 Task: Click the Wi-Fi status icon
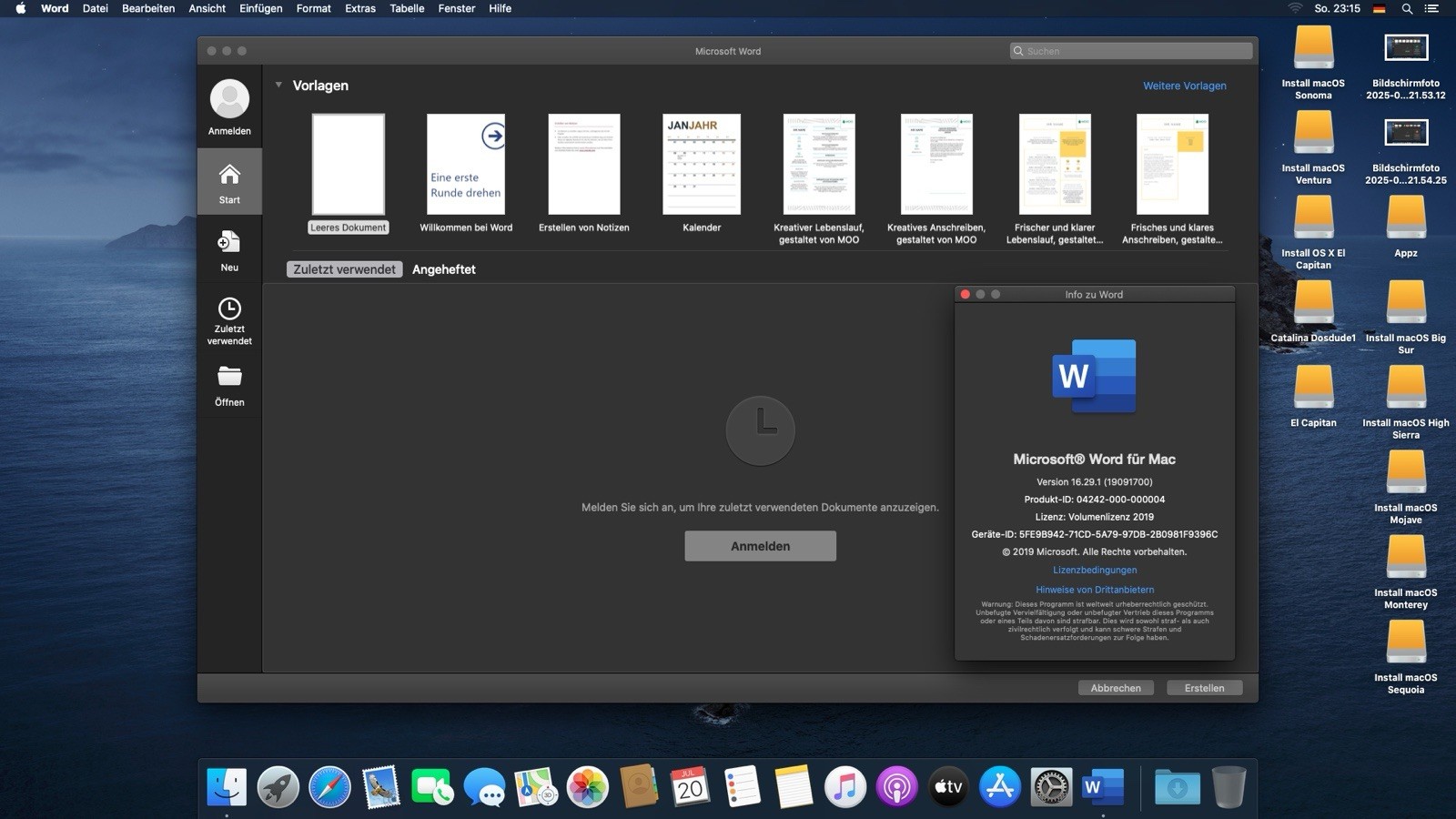click(x=1295, y=8)
